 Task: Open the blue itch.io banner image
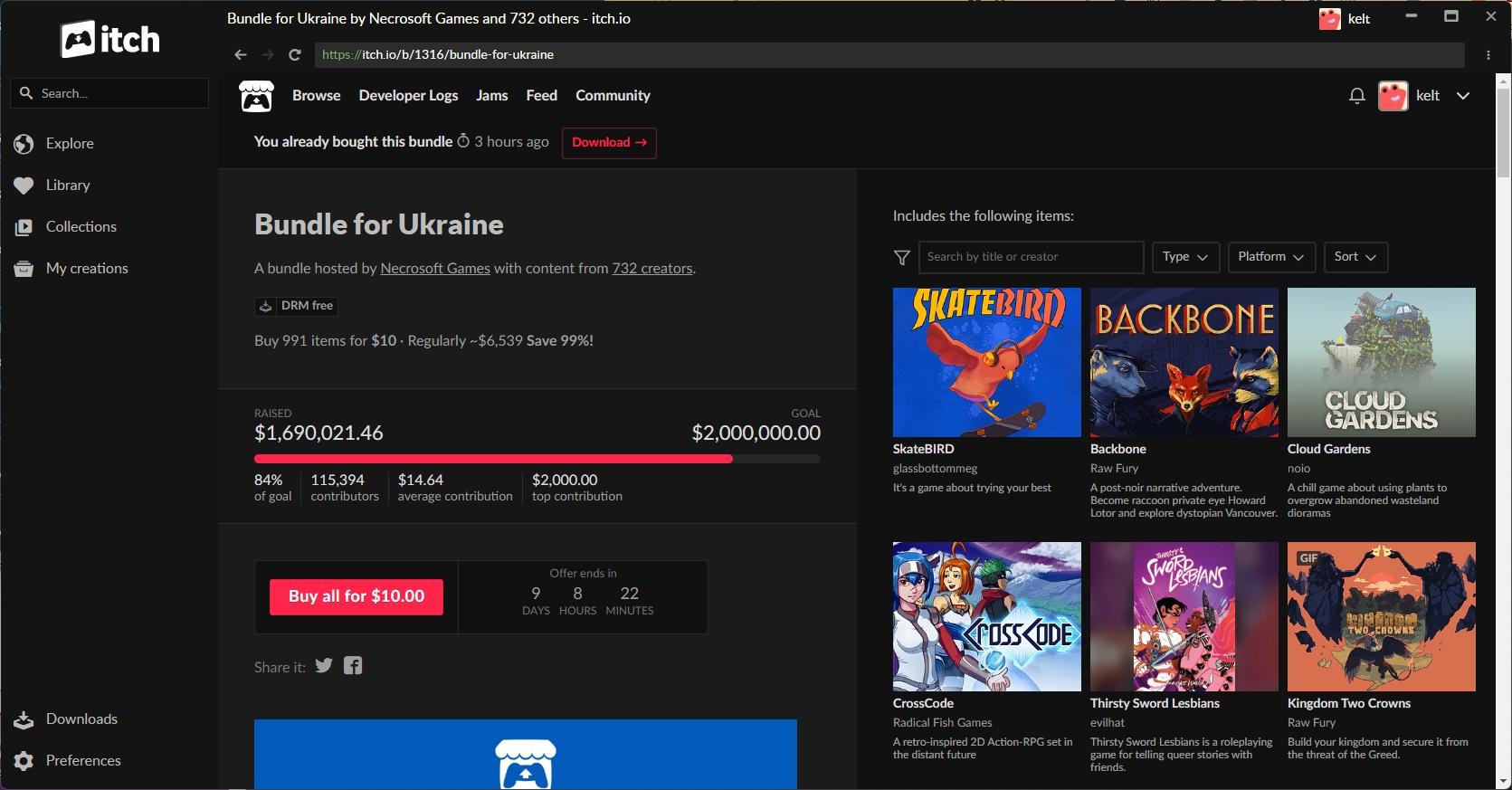[526, 755]
